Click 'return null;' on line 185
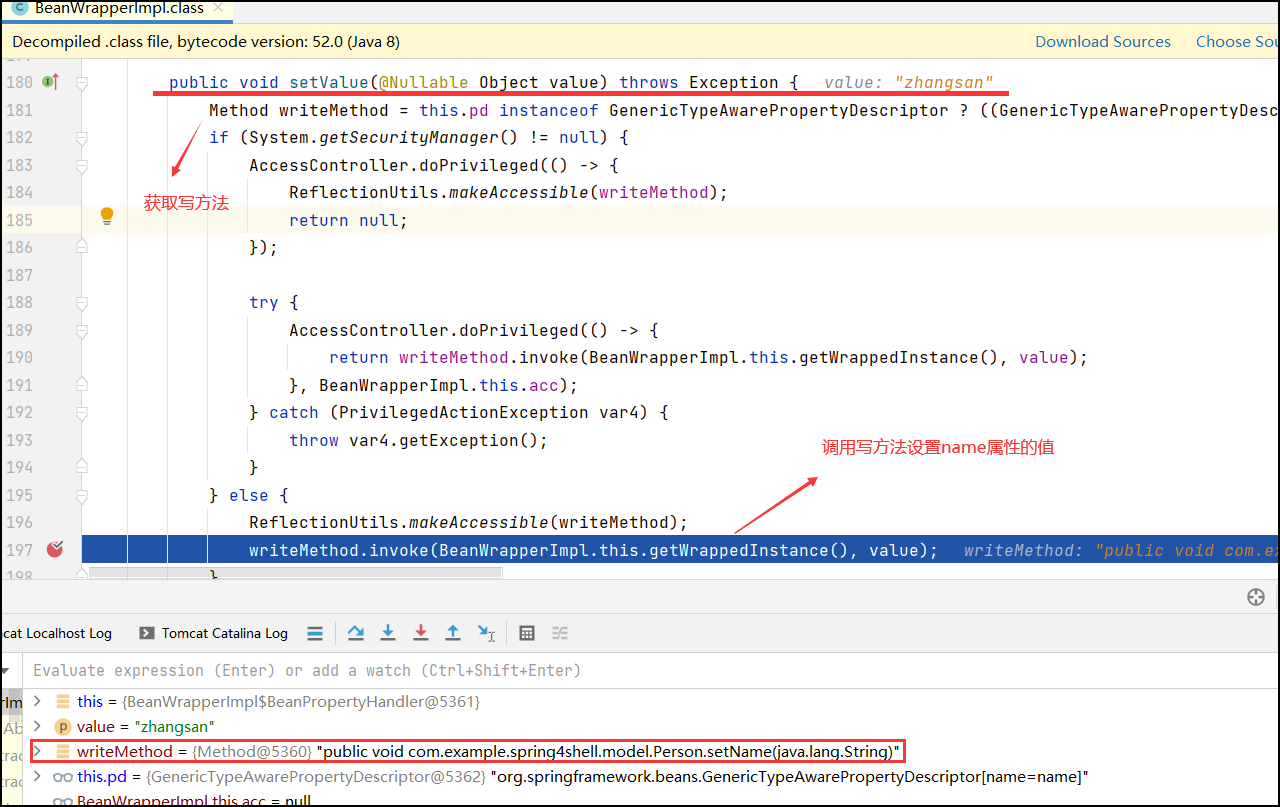The image size is (1280, 807). click(x=349, y=220)
